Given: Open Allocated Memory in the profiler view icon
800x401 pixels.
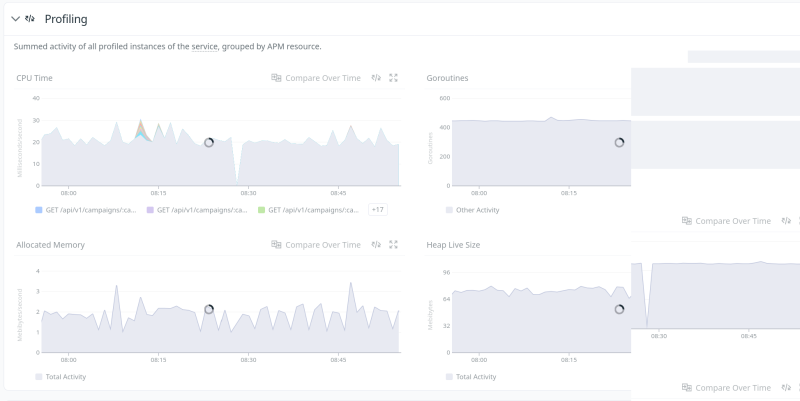Looking at the screenshot, I should (376, 244).
